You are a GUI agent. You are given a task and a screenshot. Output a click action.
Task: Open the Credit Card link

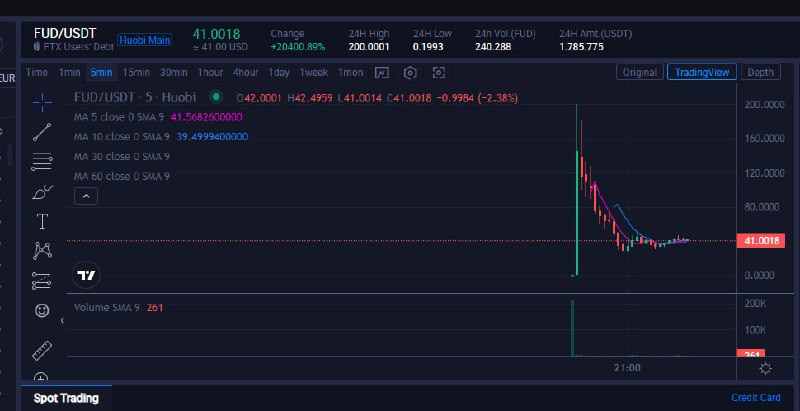pos(756,398)
